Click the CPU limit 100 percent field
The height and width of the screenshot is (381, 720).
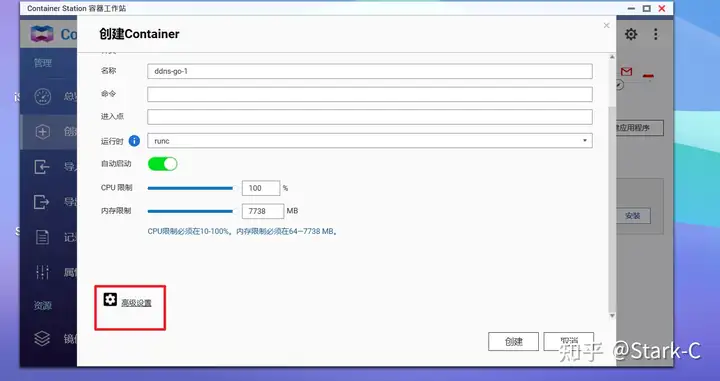[261, 188]
